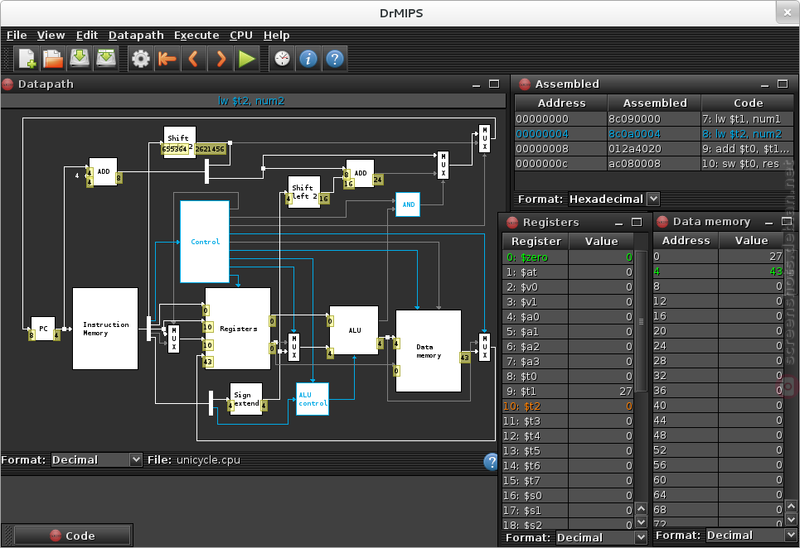Viewport: 800px width, 548px height.
Task: Assemble code with the gear icon
Action: click(140, 59)
